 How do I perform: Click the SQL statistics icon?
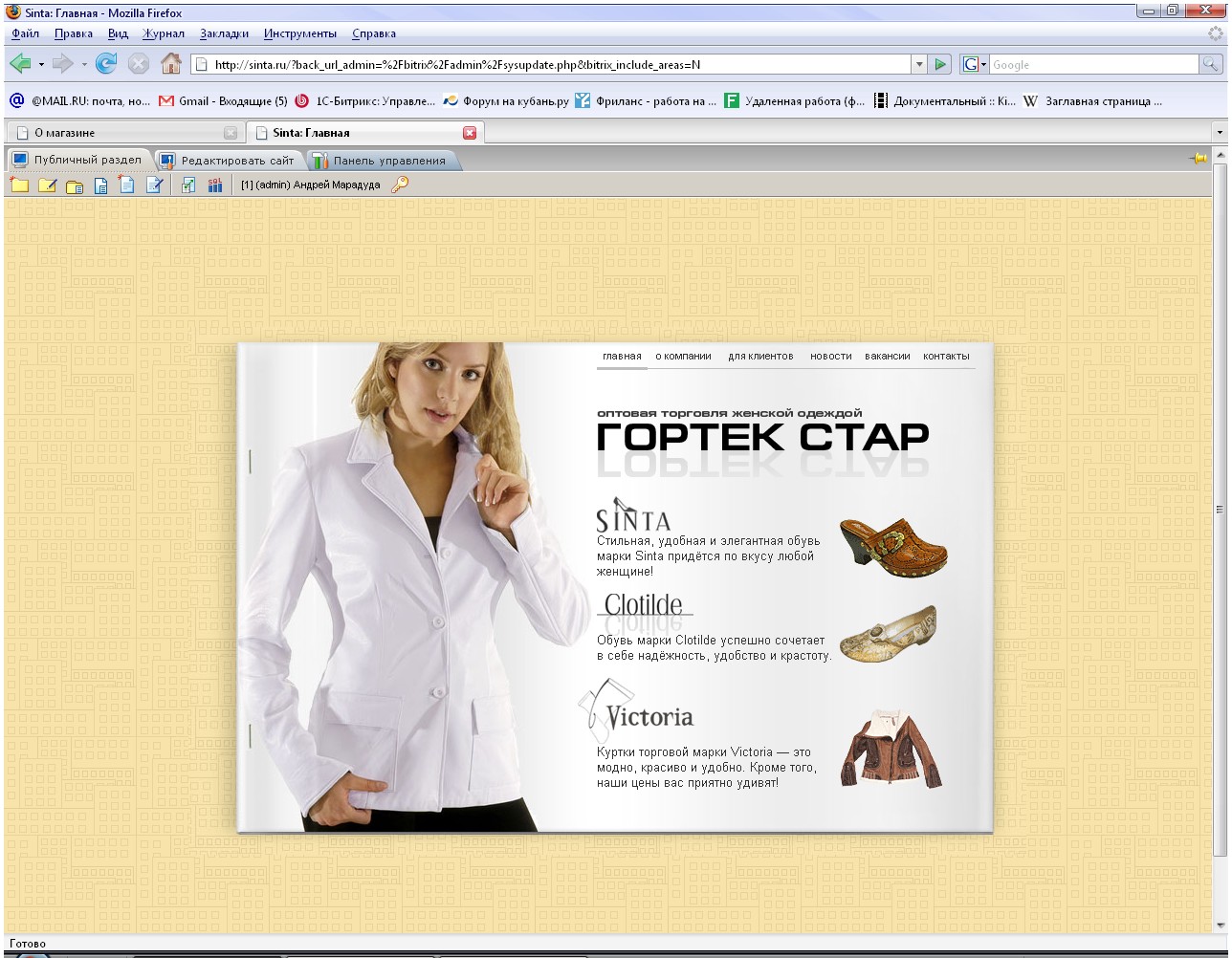tap(215, 185)
